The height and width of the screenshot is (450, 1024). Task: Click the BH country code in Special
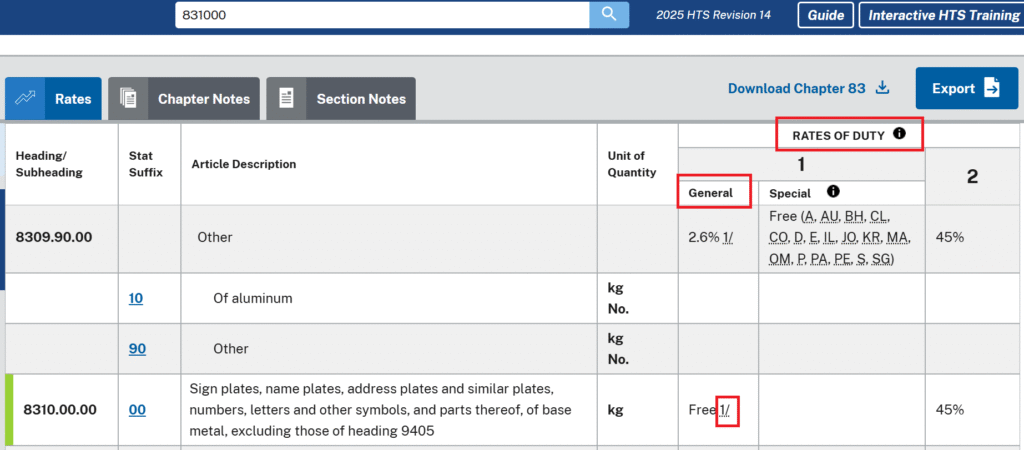(854, 216)
